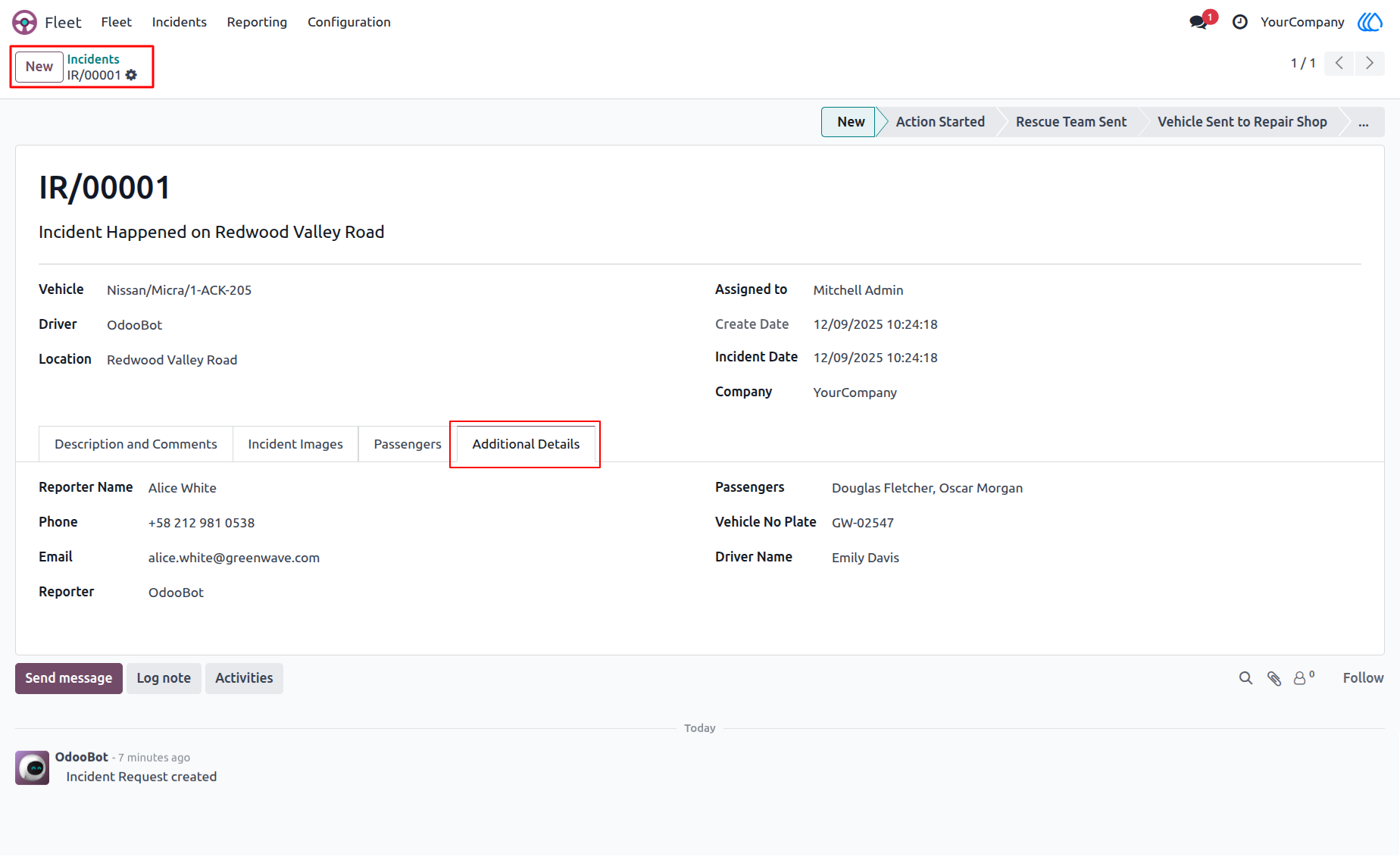Edit Vehicle No Plate GW-02547

point(863,523)
